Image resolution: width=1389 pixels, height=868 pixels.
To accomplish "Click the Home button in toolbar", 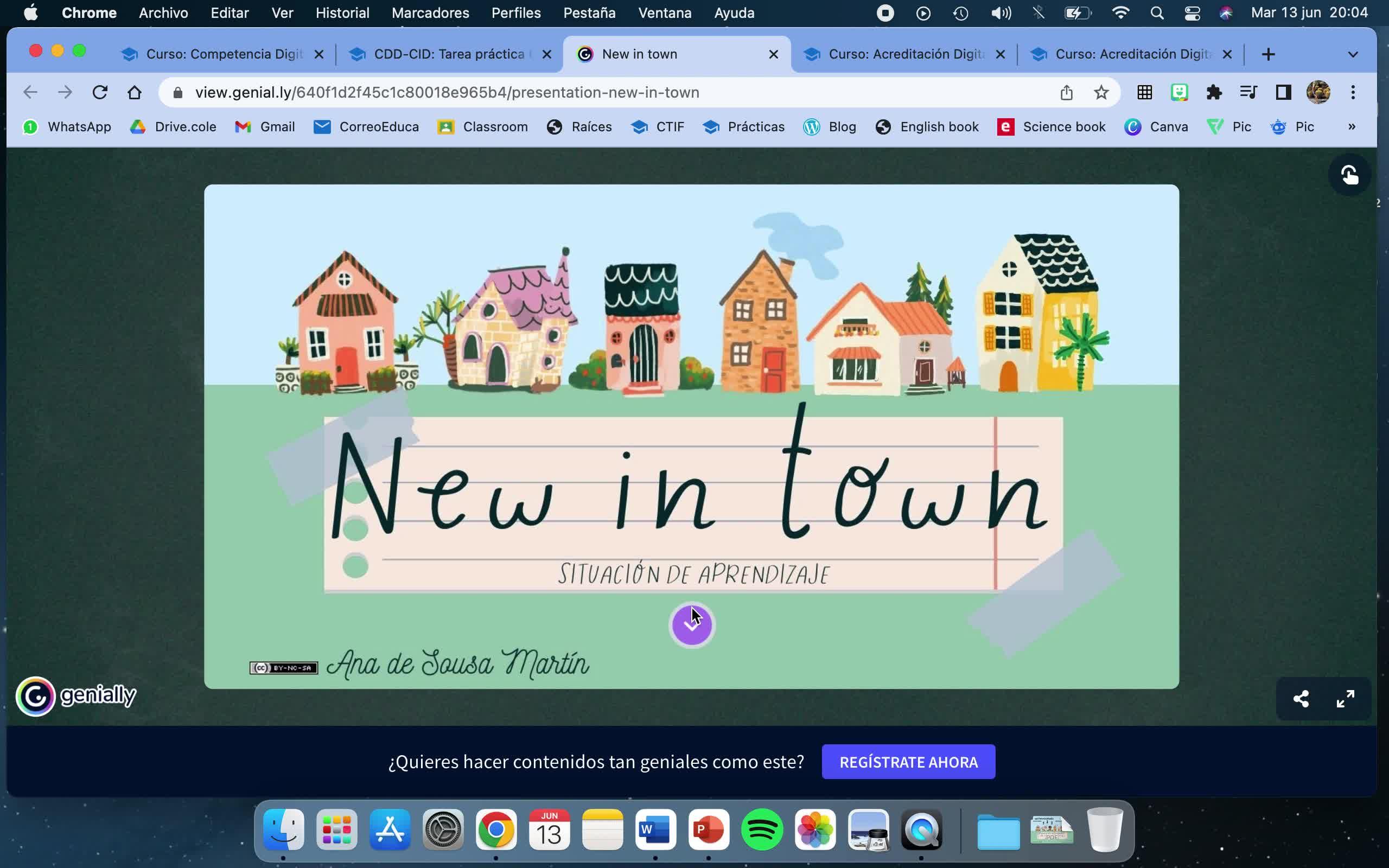I will click(135, 92).
